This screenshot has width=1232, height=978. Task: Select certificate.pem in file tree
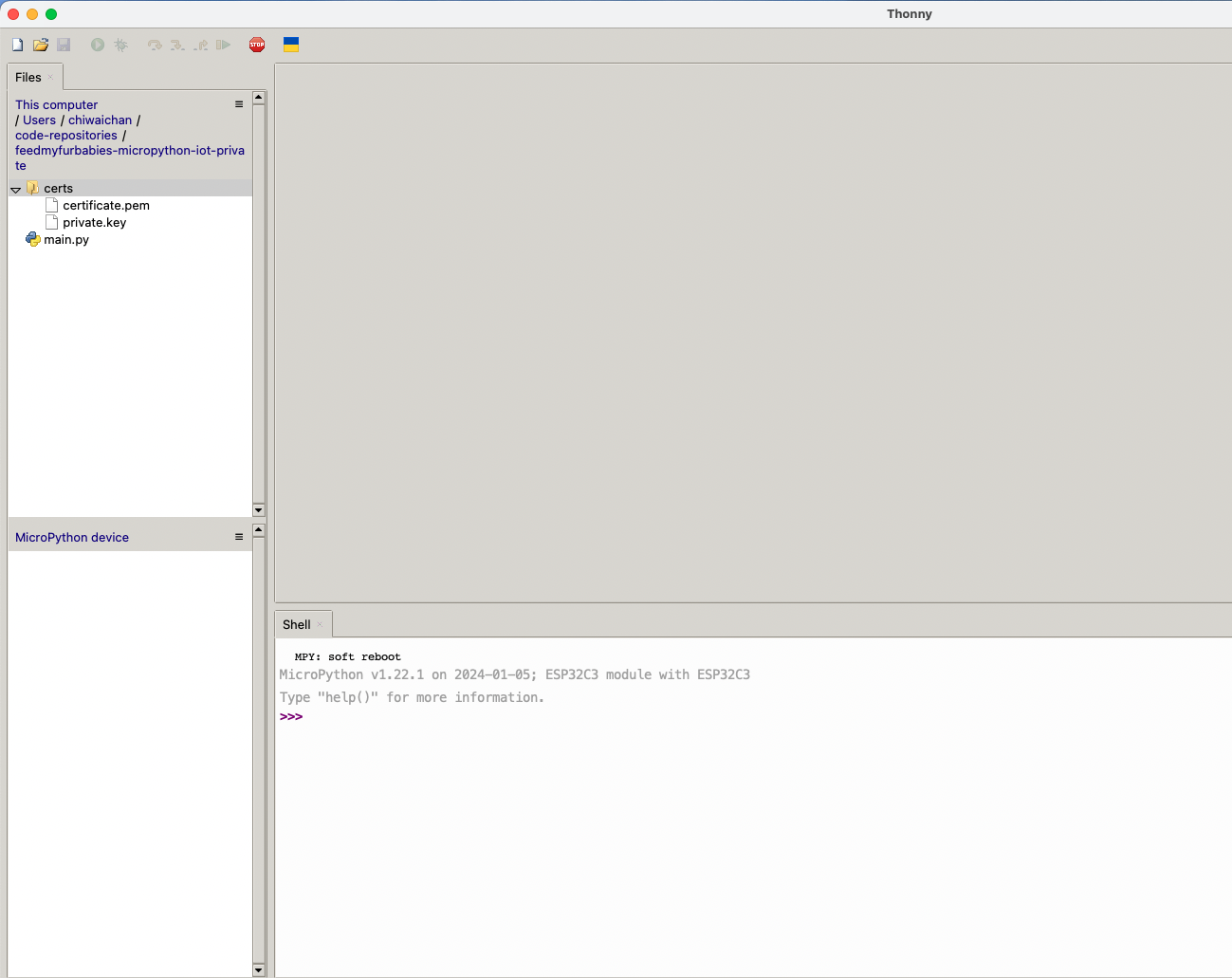[106, 206]
